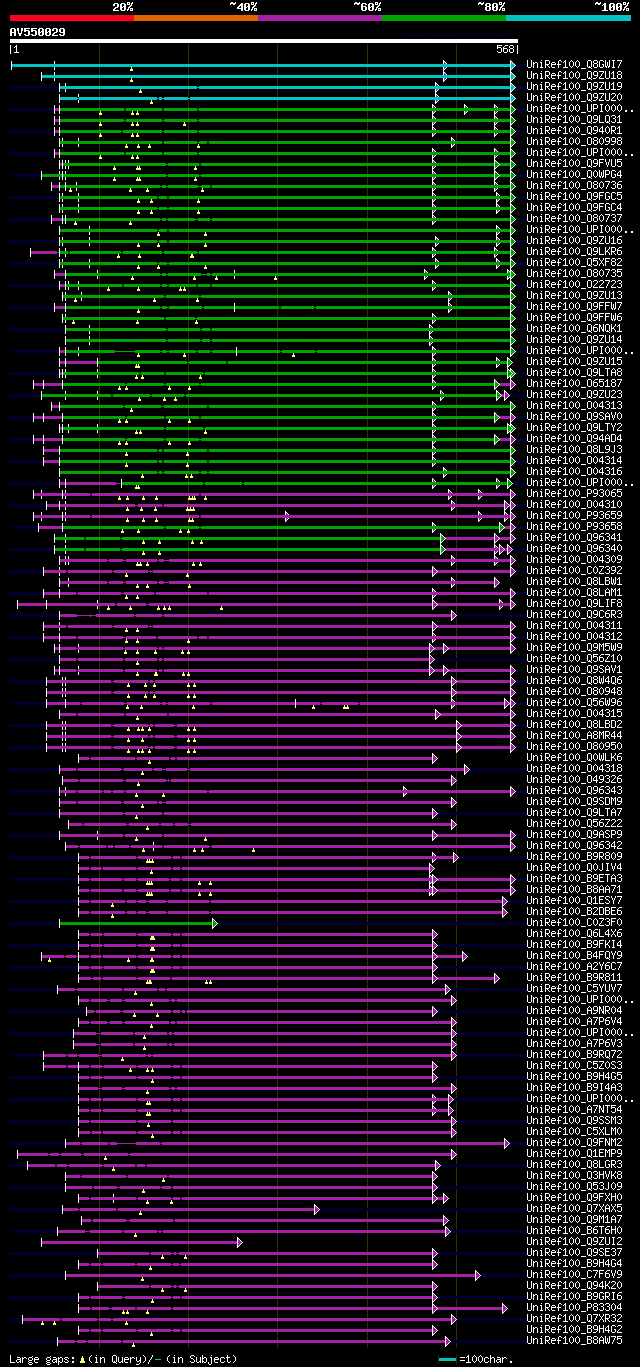Click the UniRef100_Q94AD4 entry
This screenshot has height=1367, width=640.
tap(574, 438)
